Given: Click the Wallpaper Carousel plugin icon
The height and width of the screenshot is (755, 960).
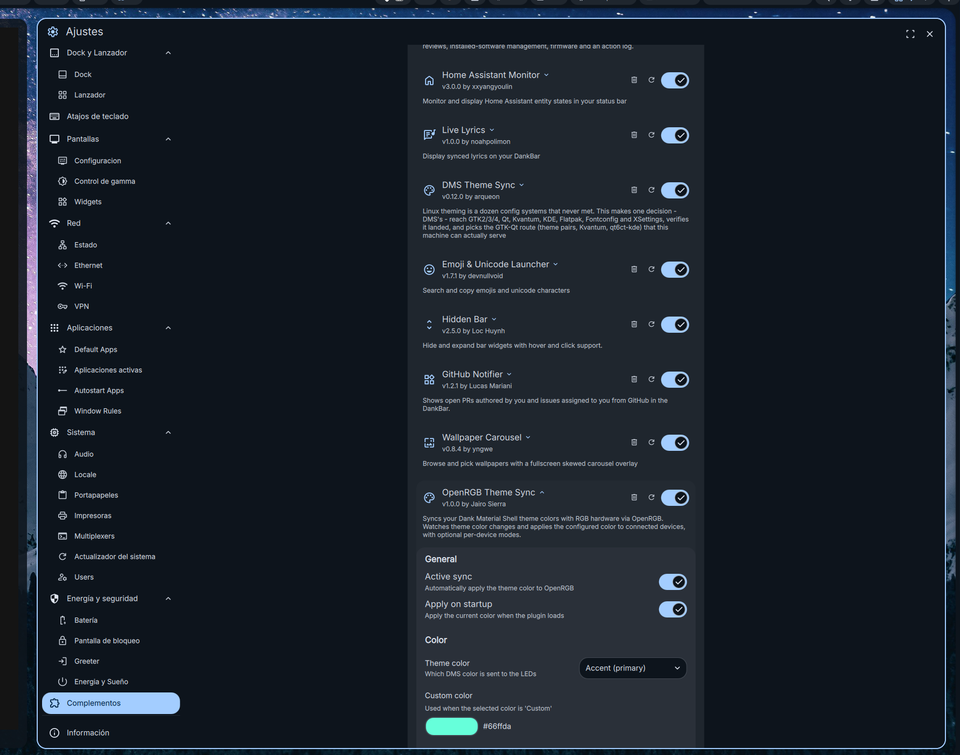Looking at the screenshot, I should point(429,443).
